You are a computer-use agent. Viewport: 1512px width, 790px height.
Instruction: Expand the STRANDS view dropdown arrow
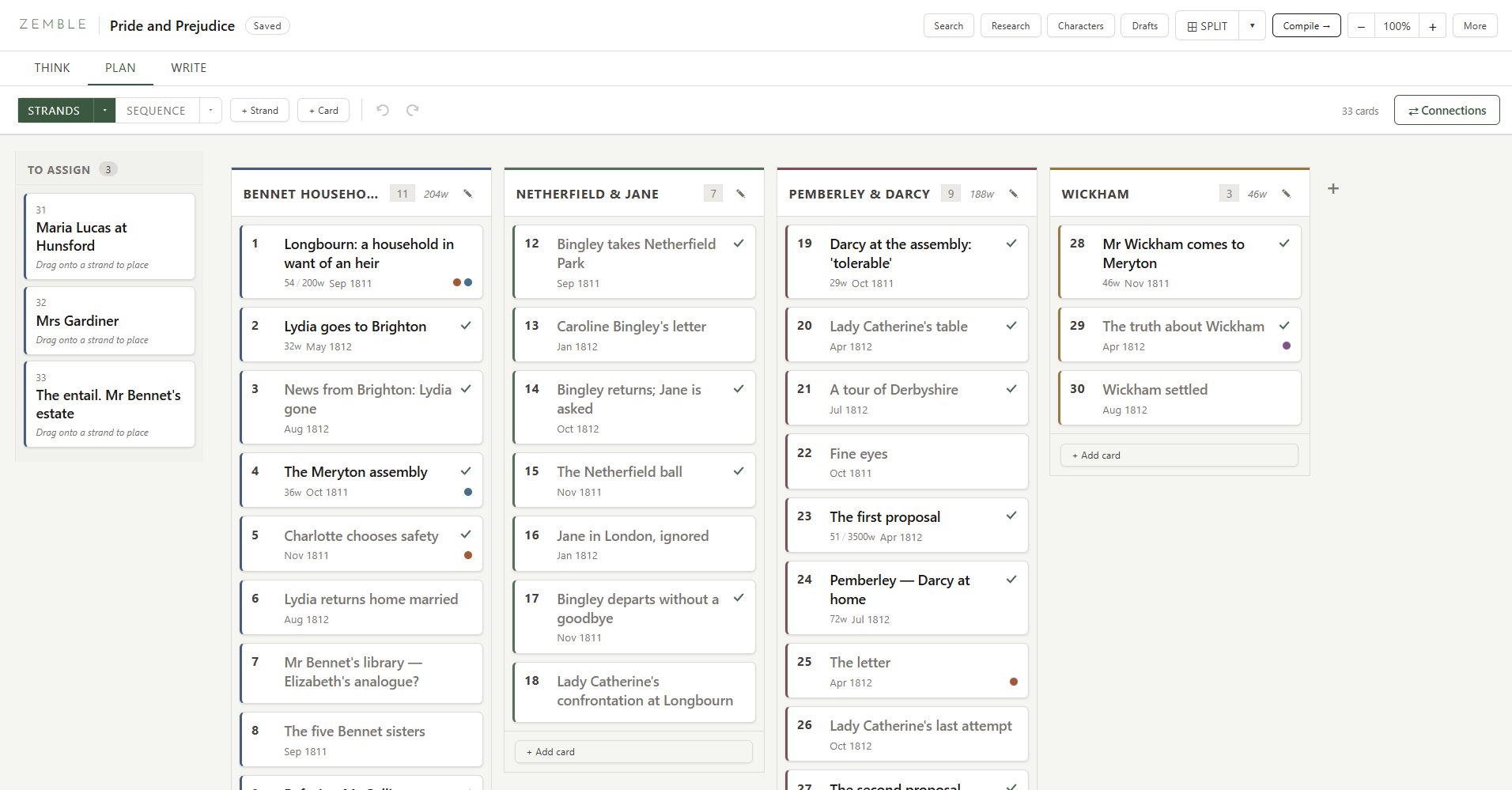click(104, 111)
